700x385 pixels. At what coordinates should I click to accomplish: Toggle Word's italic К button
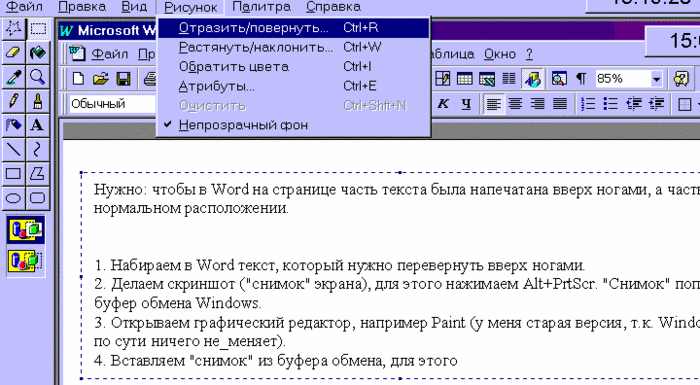point(442,104)
